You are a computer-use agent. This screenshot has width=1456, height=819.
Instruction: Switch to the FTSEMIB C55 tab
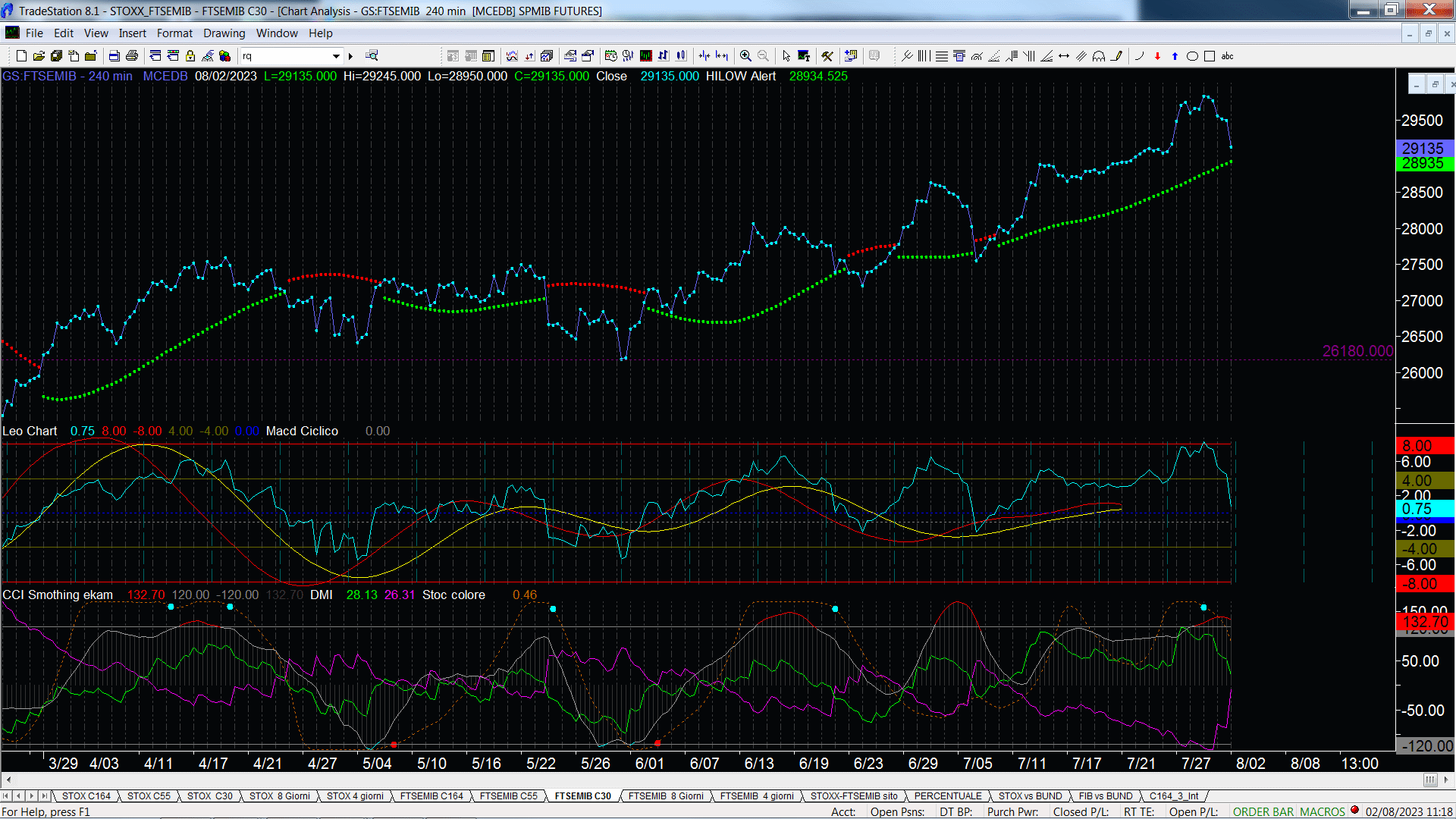[x=508, y=795]
